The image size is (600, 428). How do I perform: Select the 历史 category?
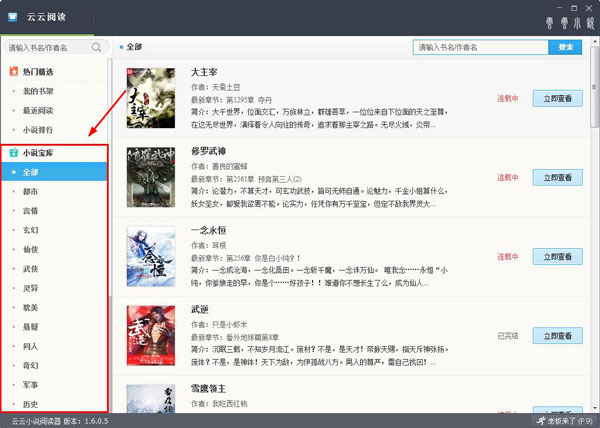[31, 404]
